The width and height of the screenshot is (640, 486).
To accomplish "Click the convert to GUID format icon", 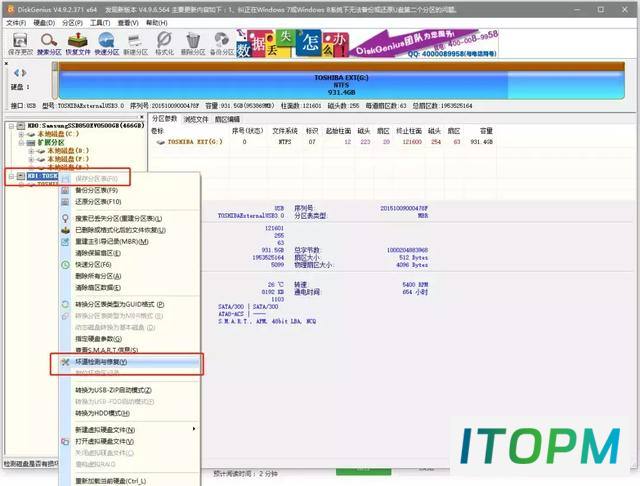I will [65, 304].
